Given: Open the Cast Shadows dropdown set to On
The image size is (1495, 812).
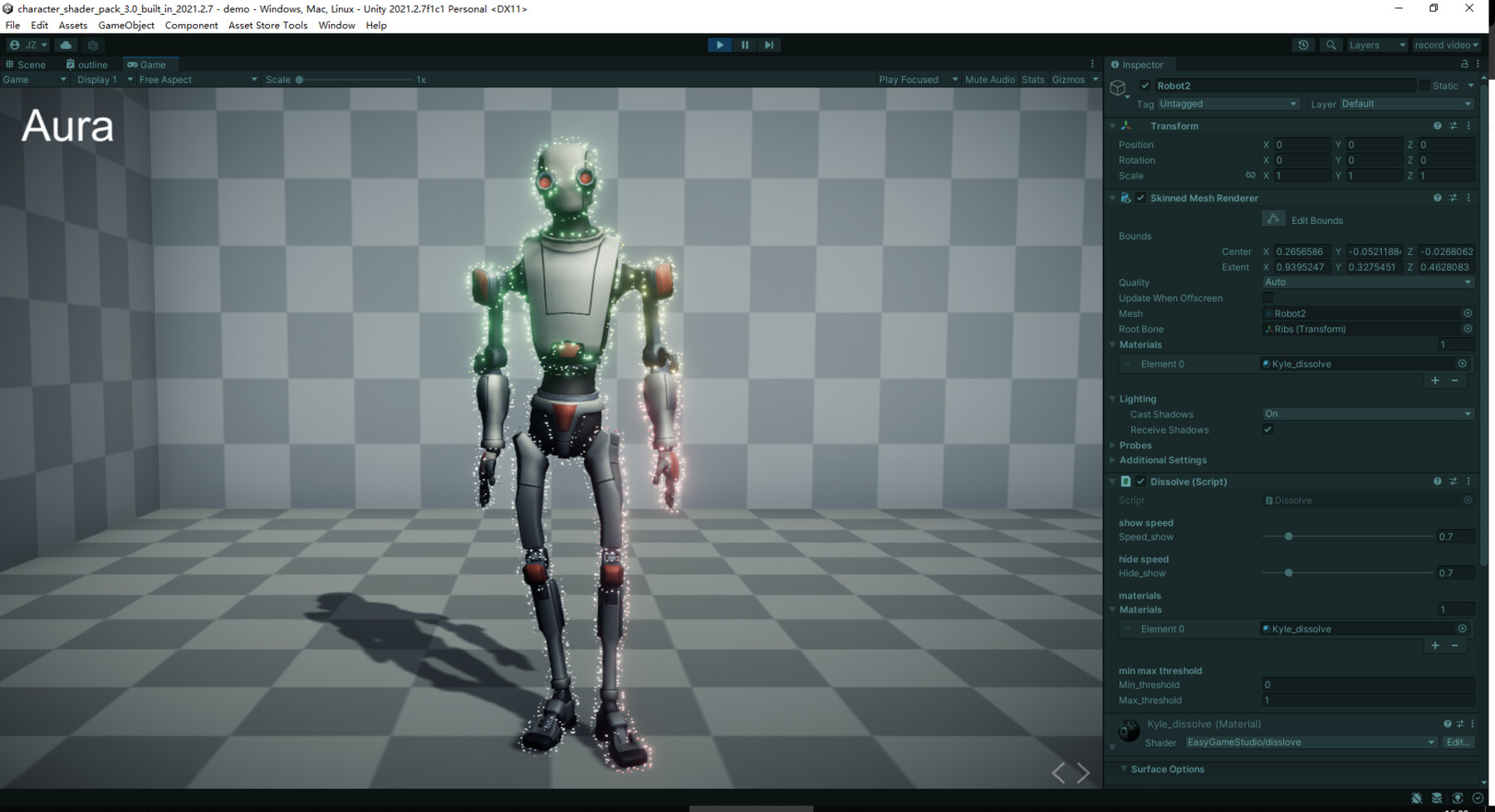Looking at the screenshot, I should point(1368,413).
